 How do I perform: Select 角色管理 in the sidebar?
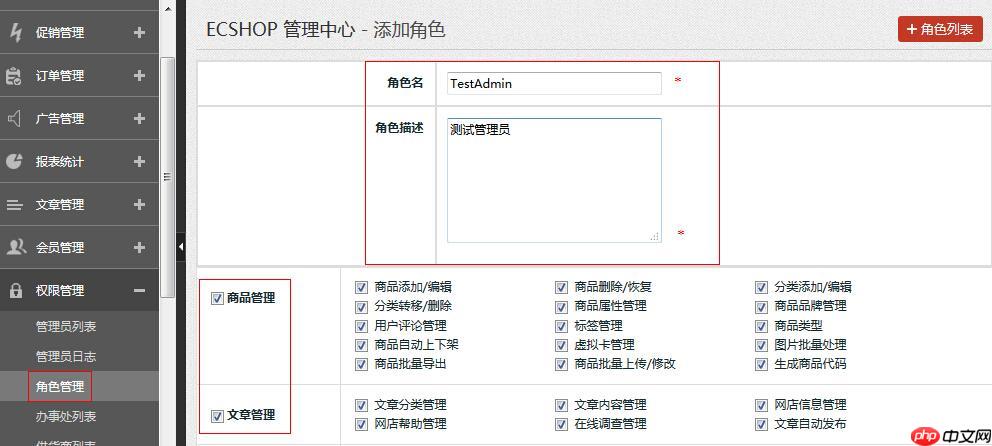click(59, 386)
